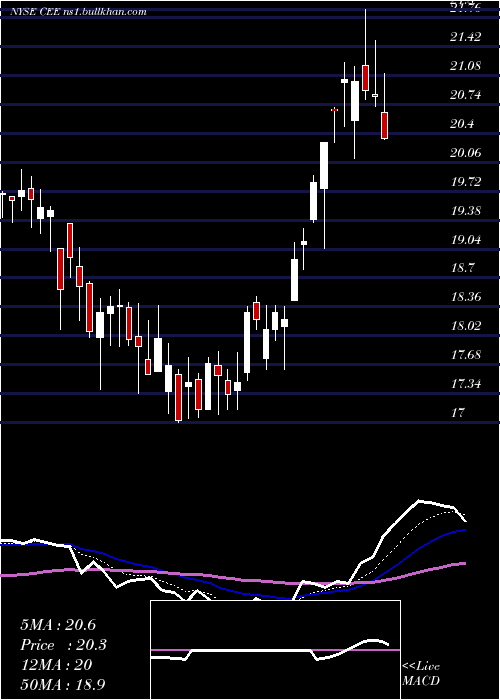Viewport: 500px width, 700px height.
Task: Select the 18.02 price axis label
Action: coord(466,325)
